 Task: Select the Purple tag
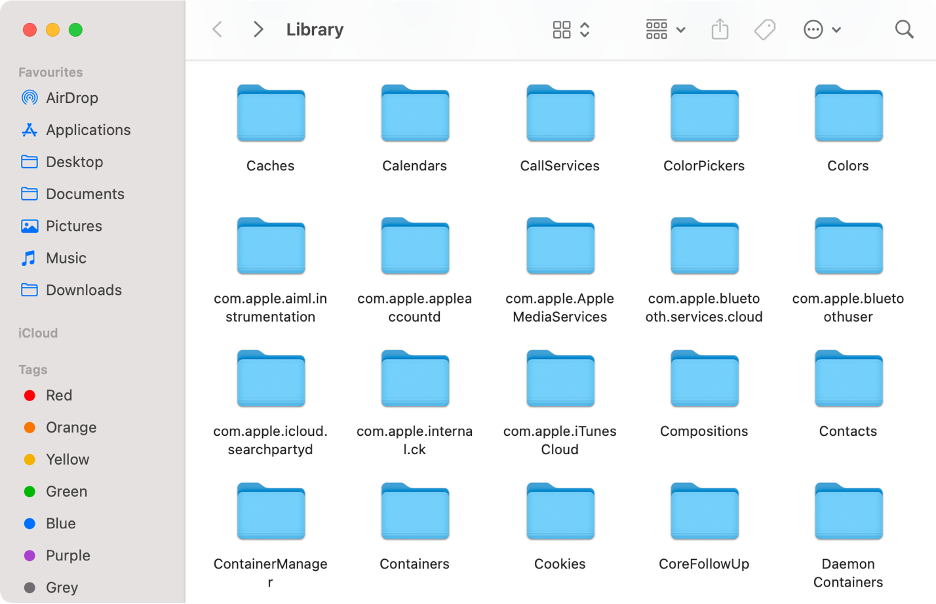click(x=57, y=556)
